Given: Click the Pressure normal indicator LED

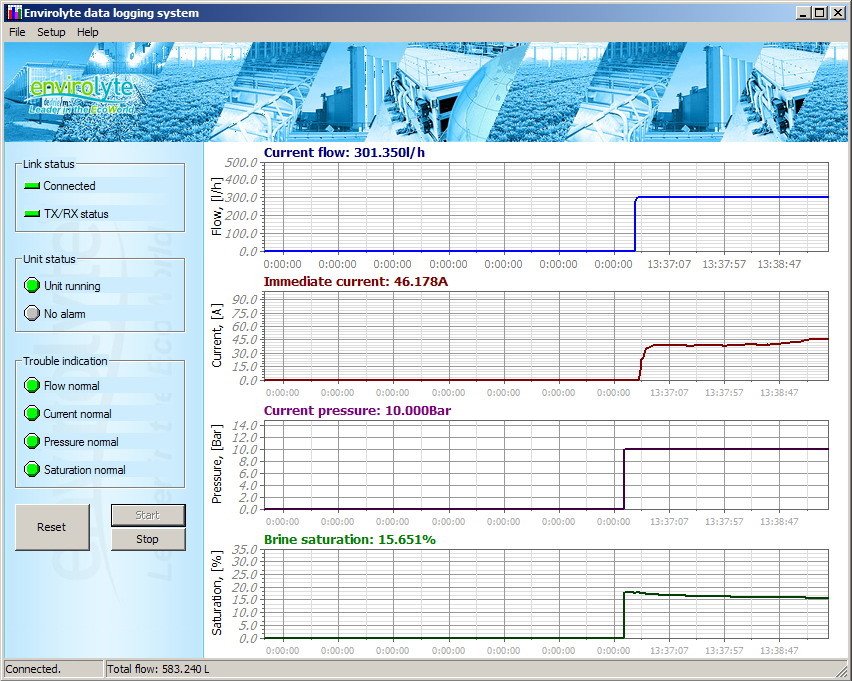Looking at the screenshot, I should click(32, 442).
